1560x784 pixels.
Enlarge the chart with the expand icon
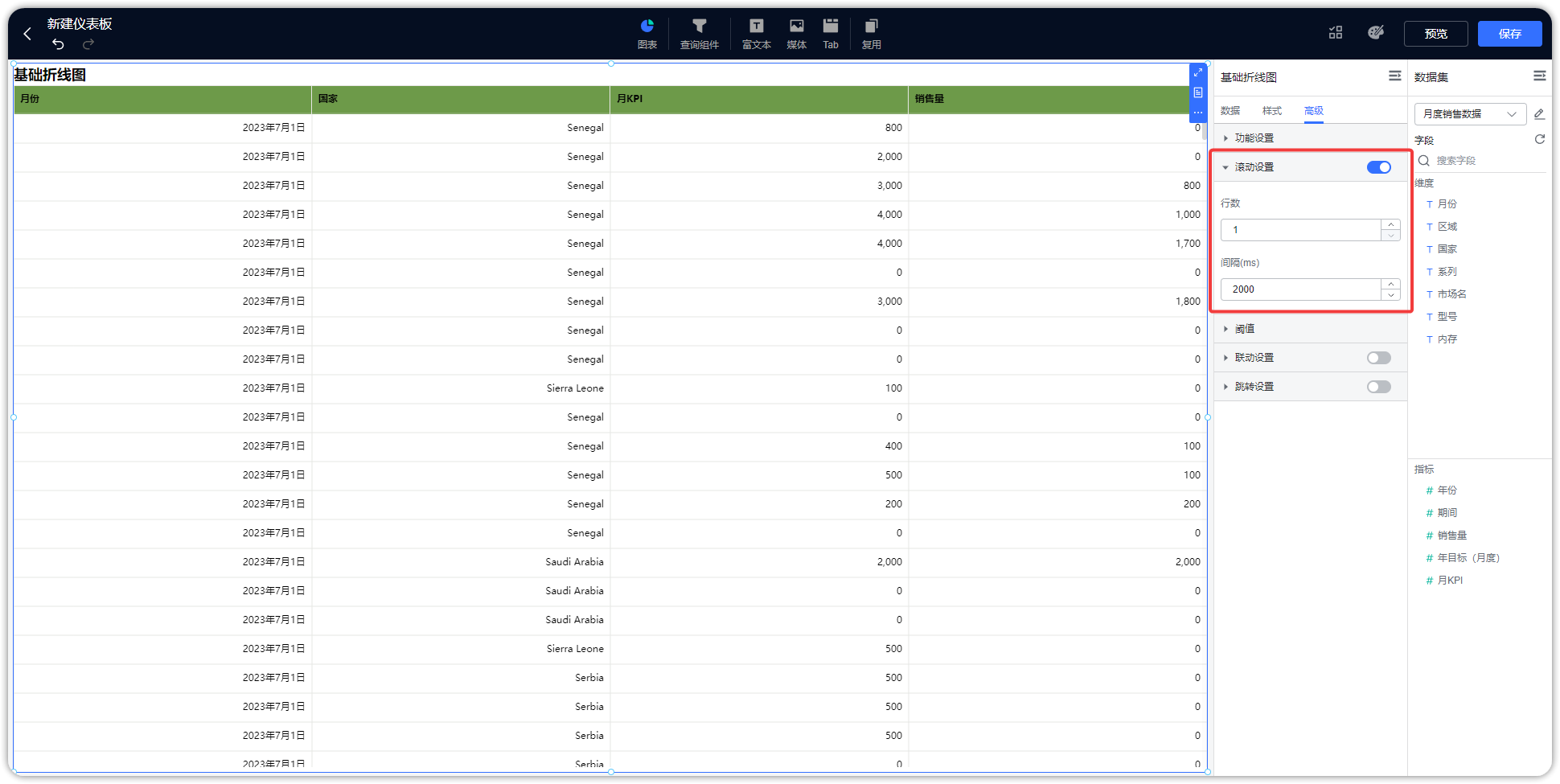1198,72
